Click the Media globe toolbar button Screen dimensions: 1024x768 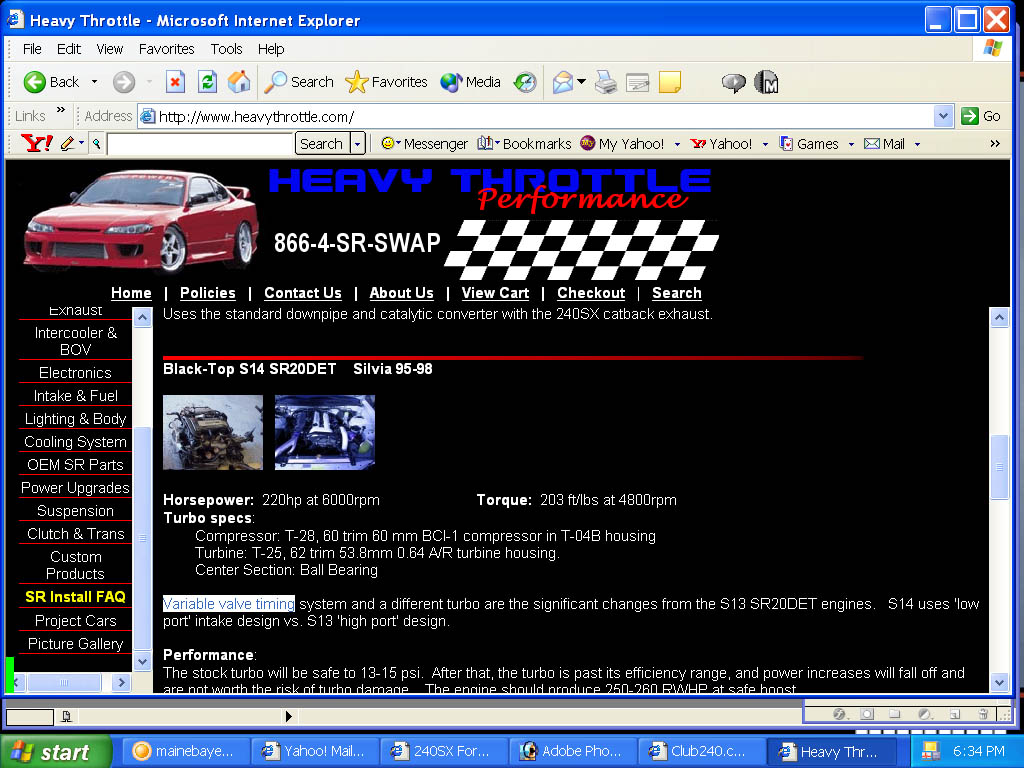pyautogui.click(x=470, y=82)
